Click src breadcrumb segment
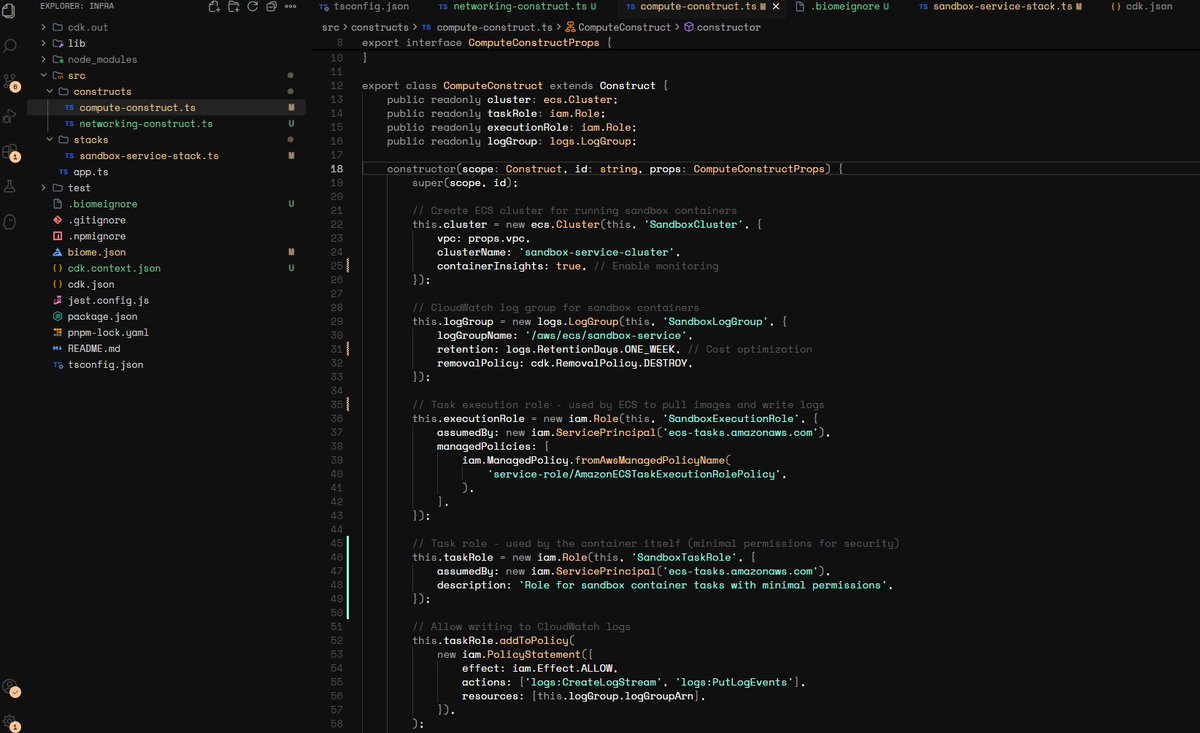The height and width of the screenshot is (733, 1200). 330,27
